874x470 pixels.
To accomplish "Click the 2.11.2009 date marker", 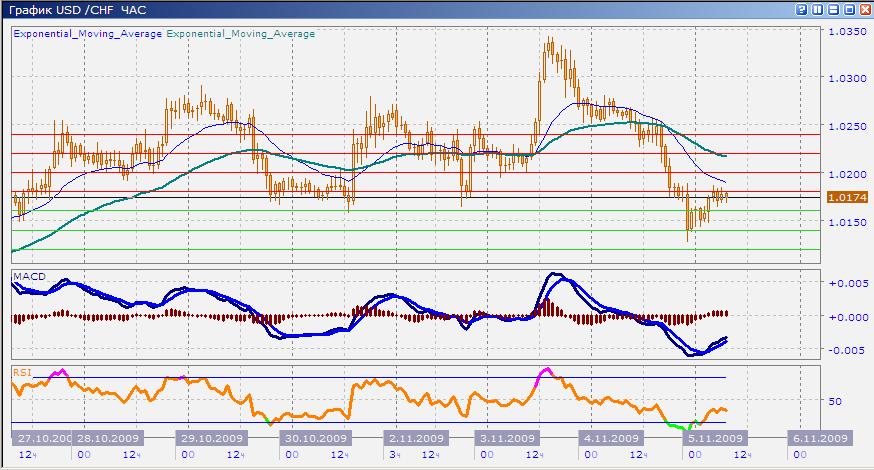I will 416,438.
